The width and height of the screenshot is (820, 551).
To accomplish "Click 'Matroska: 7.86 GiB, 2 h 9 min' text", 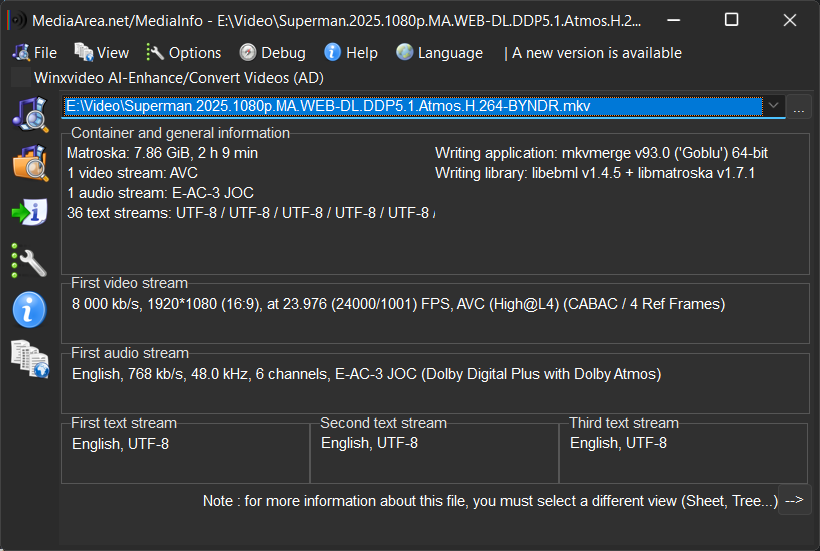I will [x=162, y=153].
